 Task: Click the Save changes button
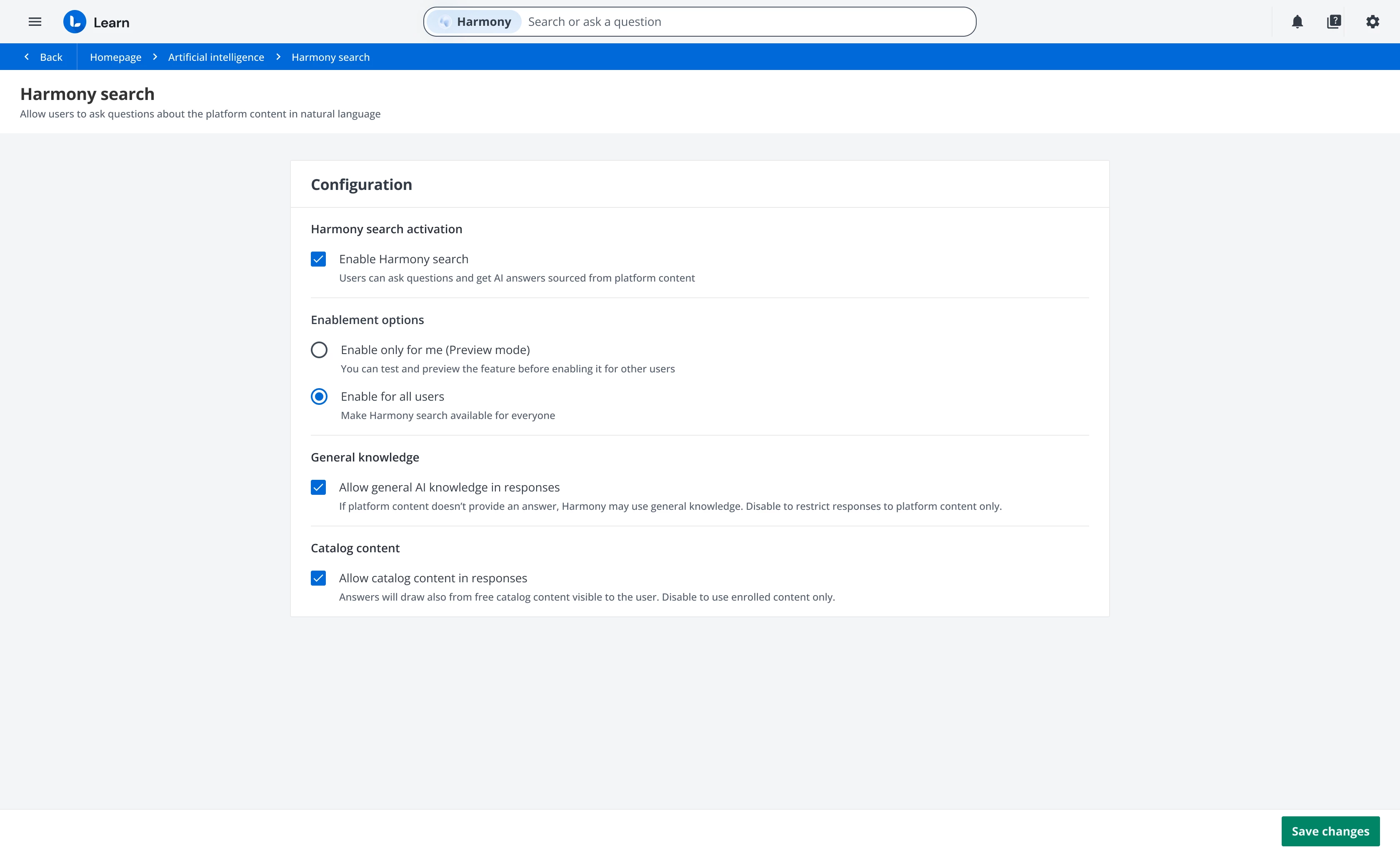coord(1330,831)
